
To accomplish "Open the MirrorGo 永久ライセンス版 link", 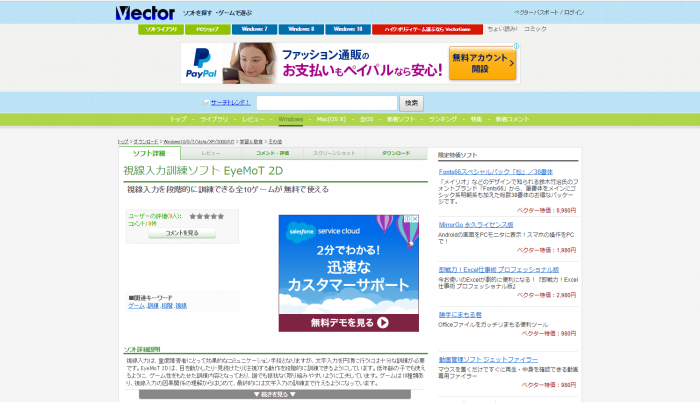I will coord(478,224).
